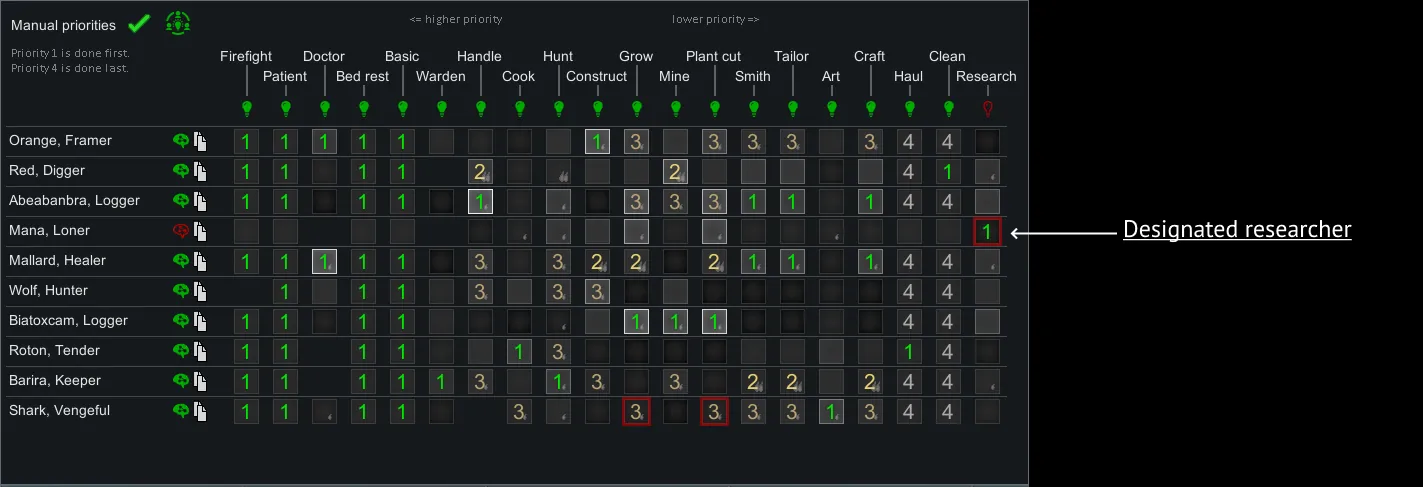
Task: Toggle Orange's empty Research priority box
Action: tap(987, 142)
